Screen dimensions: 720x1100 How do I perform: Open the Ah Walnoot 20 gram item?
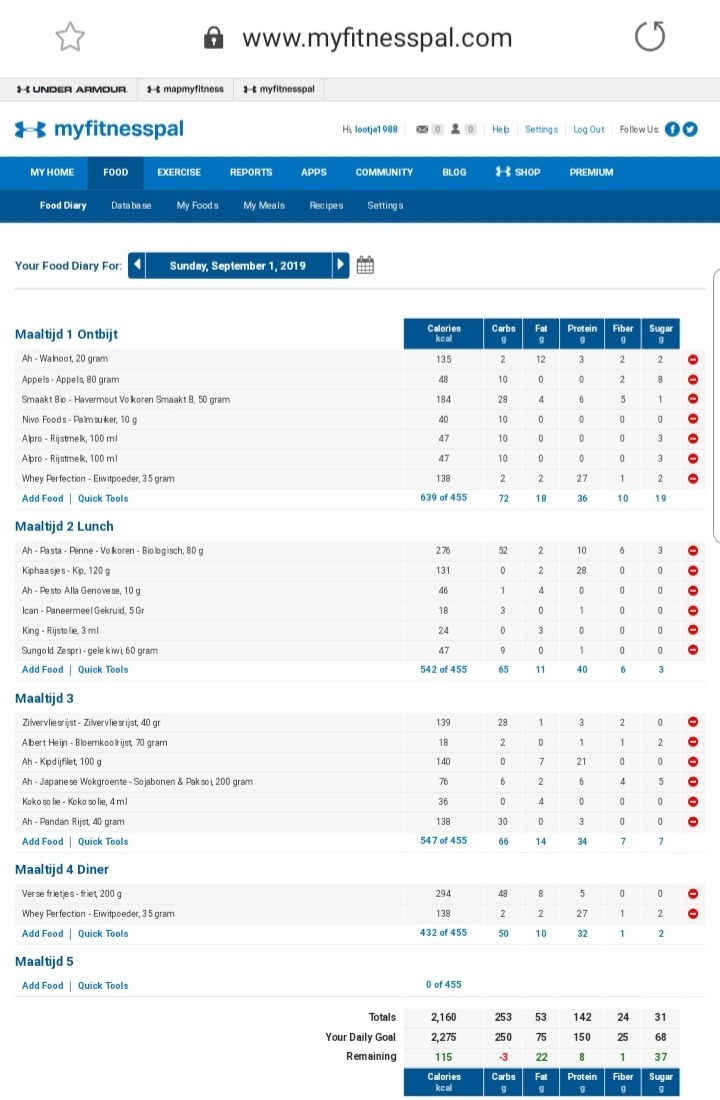[65, 359]
